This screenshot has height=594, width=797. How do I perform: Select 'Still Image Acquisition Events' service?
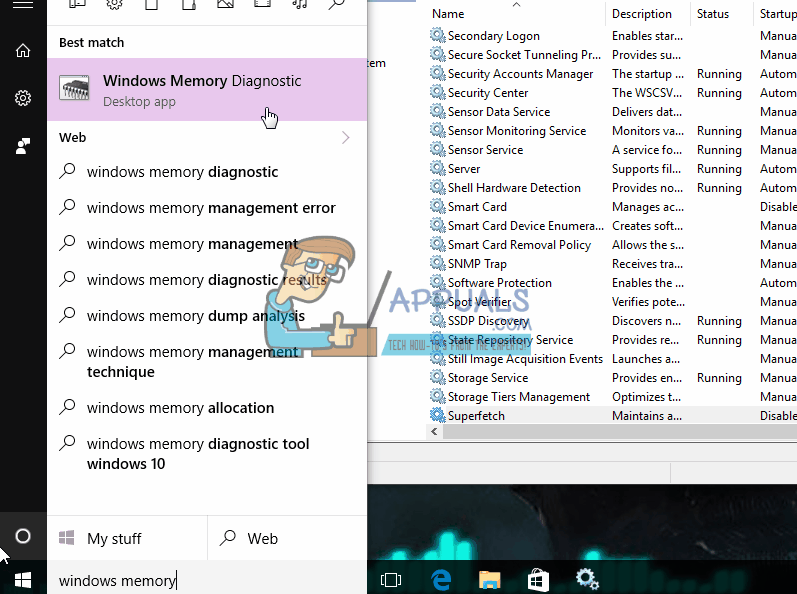612,359
